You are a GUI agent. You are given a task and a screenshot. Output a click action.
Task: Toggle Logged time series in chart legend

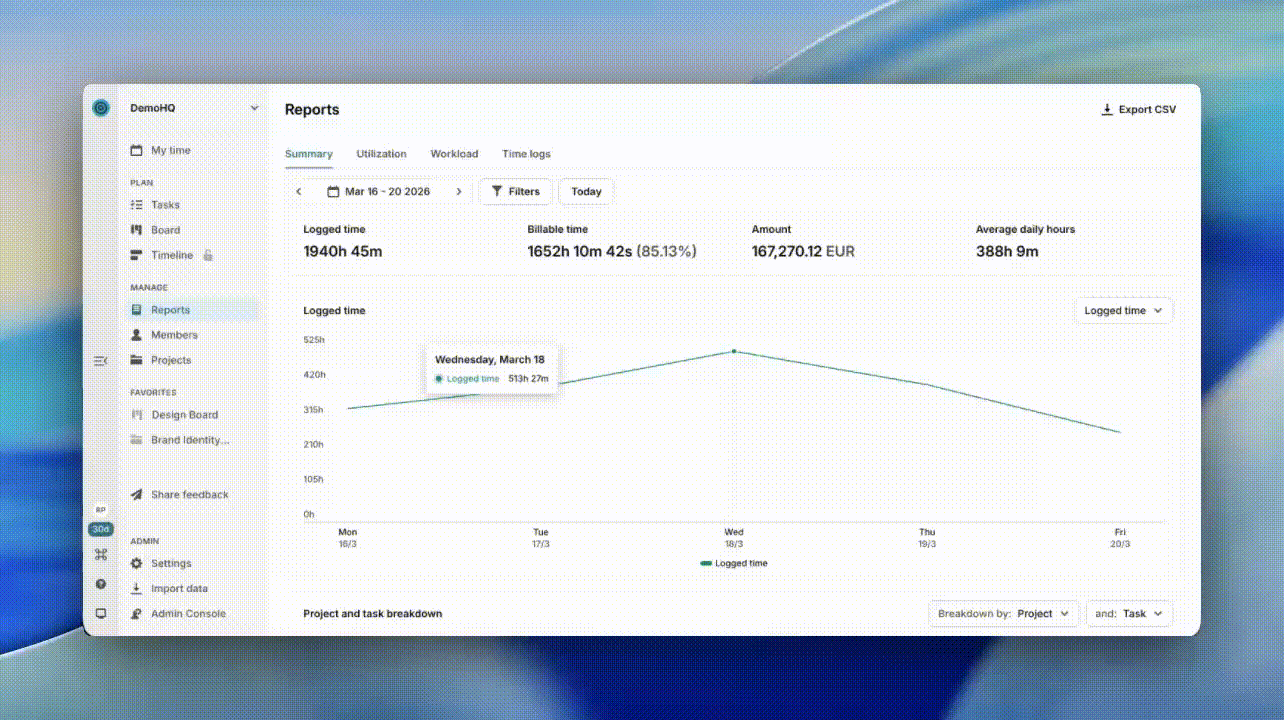[734, 564]
